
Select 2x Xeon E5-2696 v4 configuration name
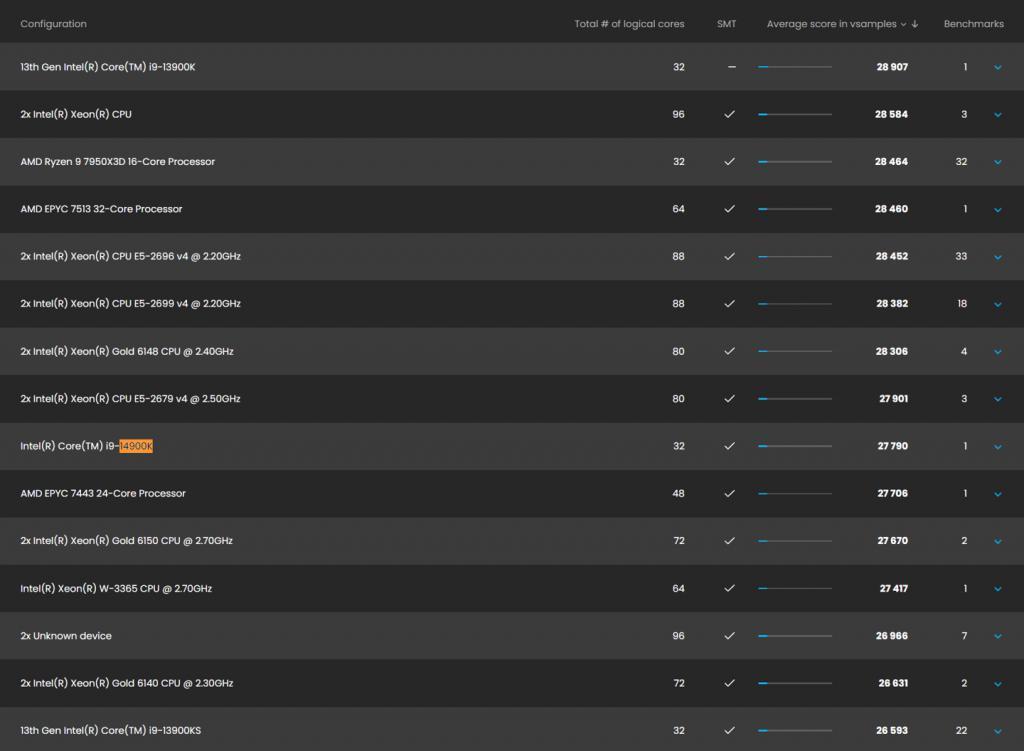[x=131, y=256]
